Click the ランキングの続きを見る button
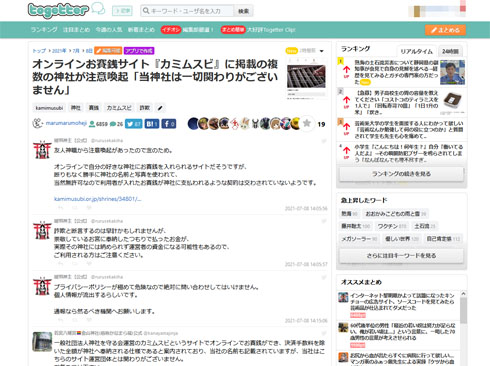Screen dimensions: 490x366 (x=401, y=174)
